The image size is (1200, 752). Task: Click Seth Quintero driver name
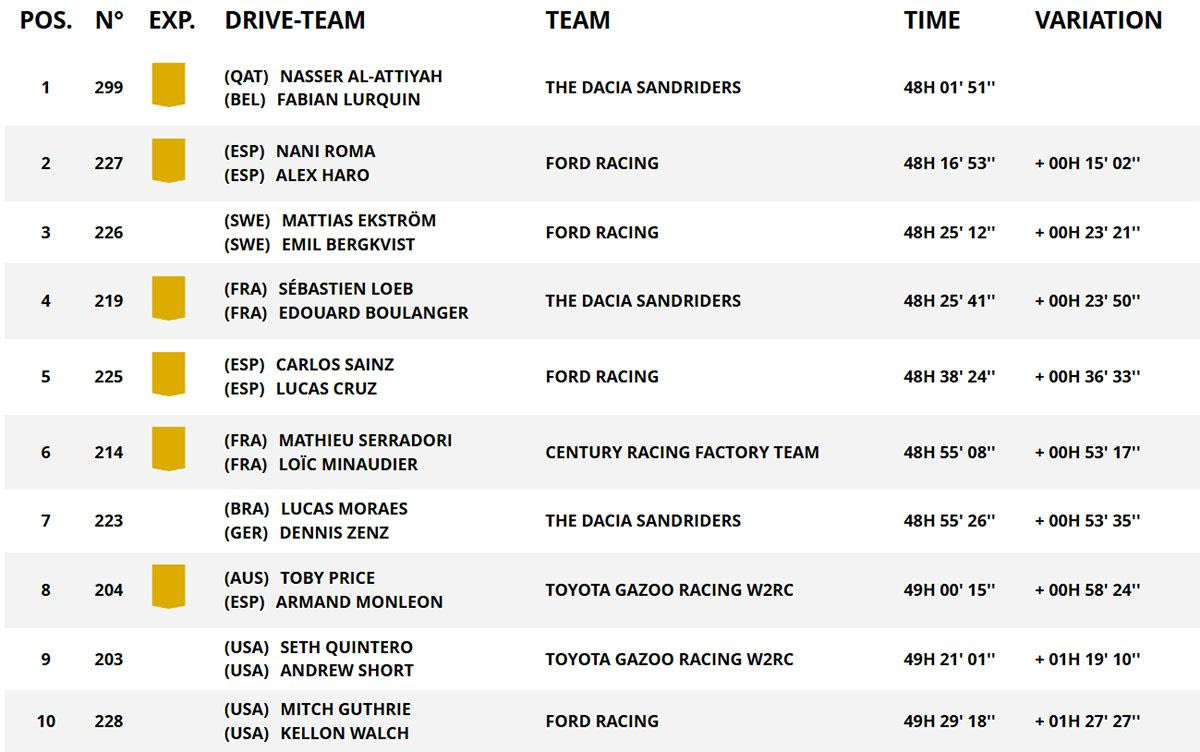click(346, 647)
